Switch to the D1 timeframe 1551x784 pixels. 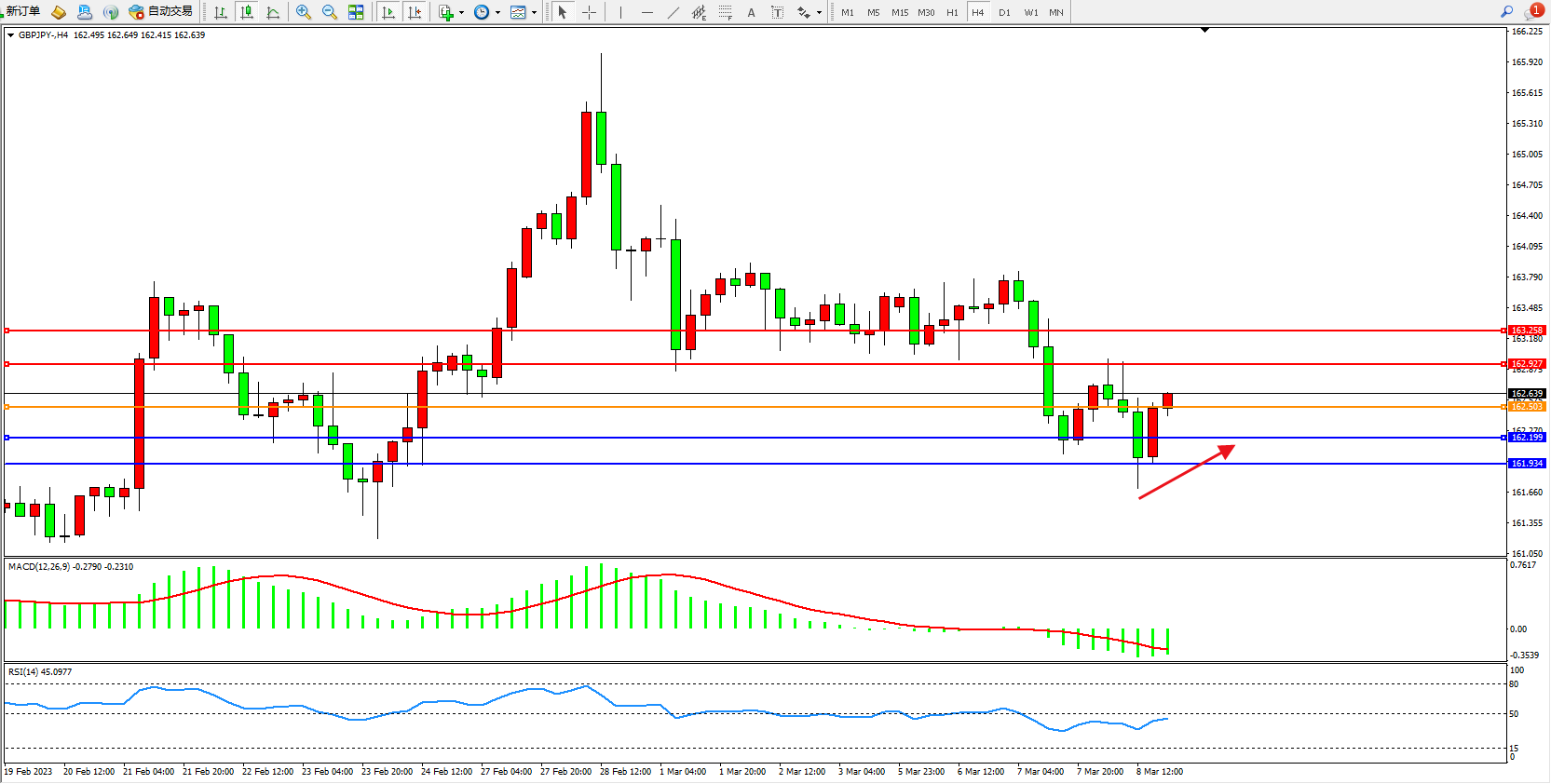(x=1004, y=12)
